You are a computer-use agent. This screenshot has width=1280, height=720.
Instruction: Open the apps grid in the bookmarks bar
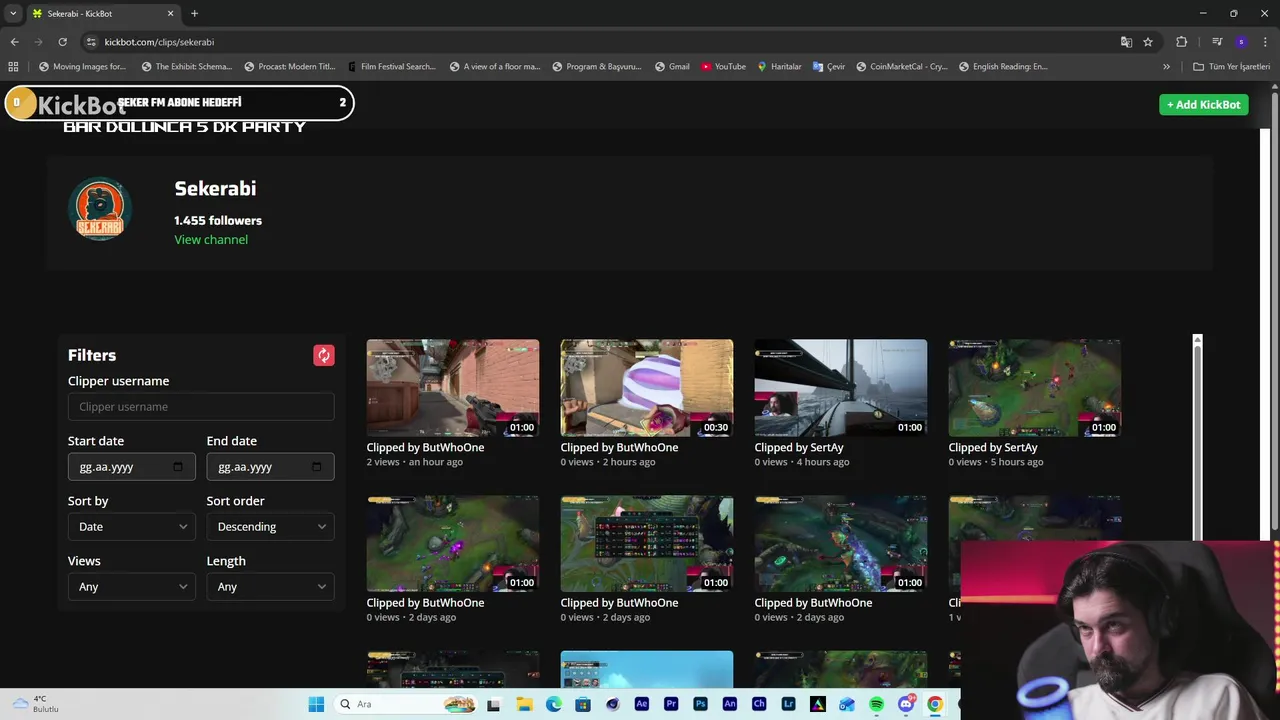coord(13,67)
